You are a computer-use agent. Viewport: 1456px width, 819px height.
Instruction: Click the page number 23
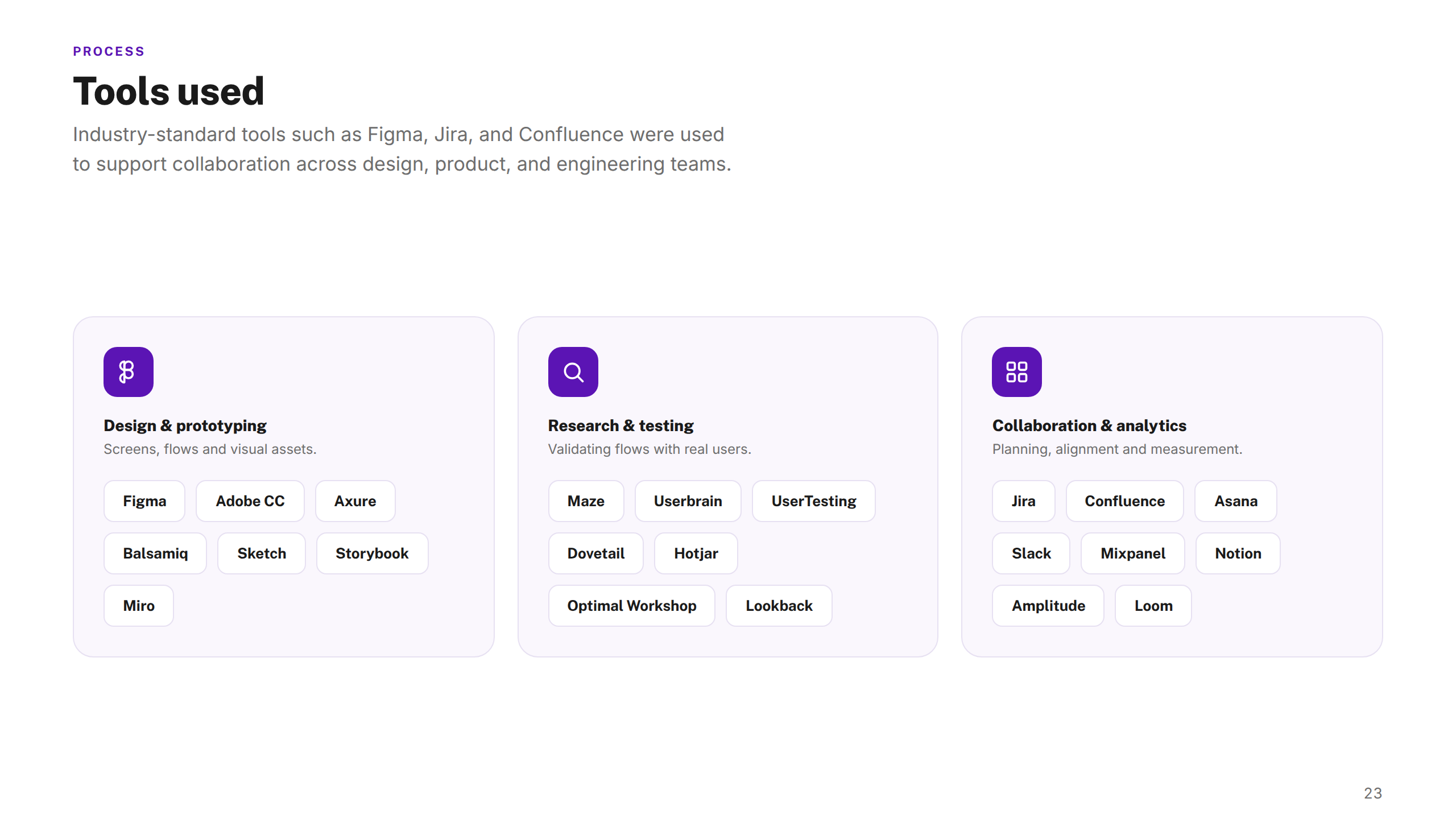click(x=1373, y=793)
